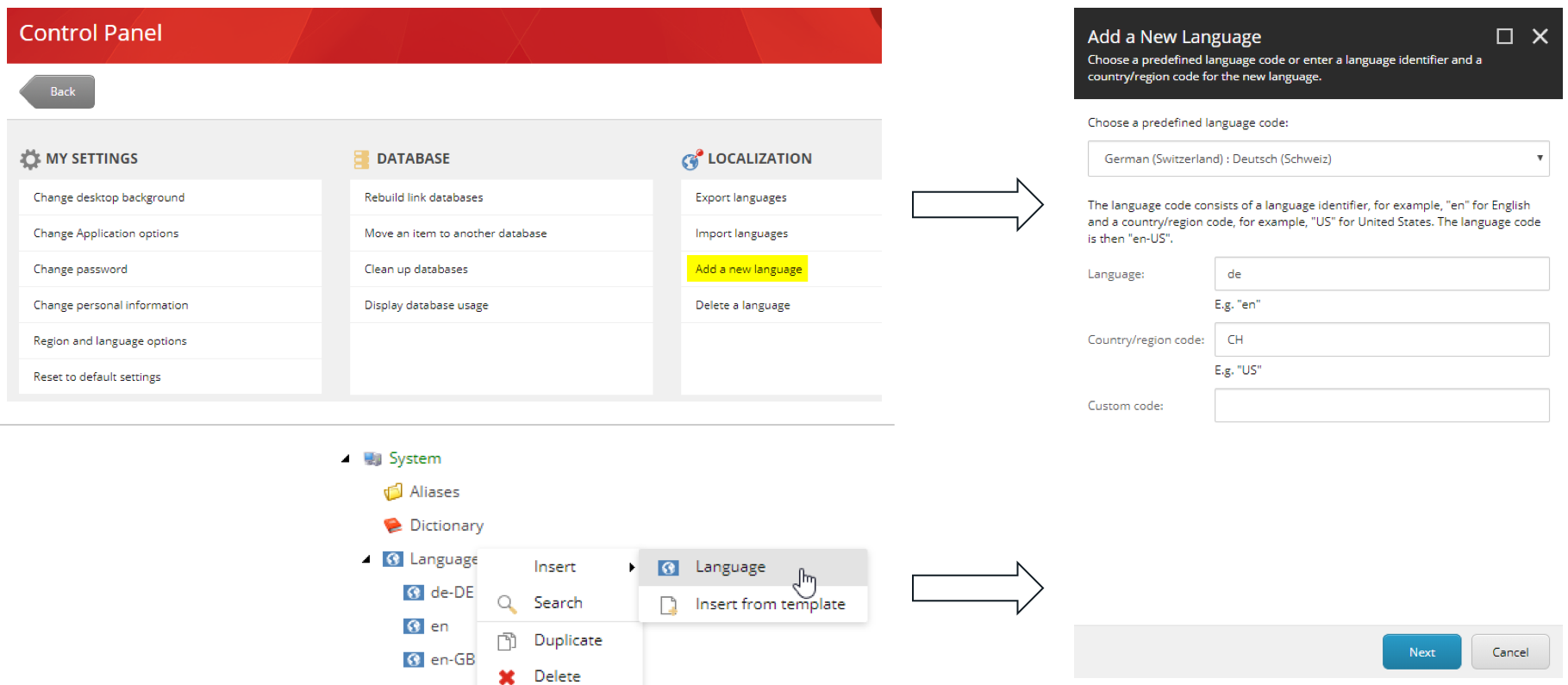
Task: Choose Language from the Insert submenu
Action: coord(730,567)
